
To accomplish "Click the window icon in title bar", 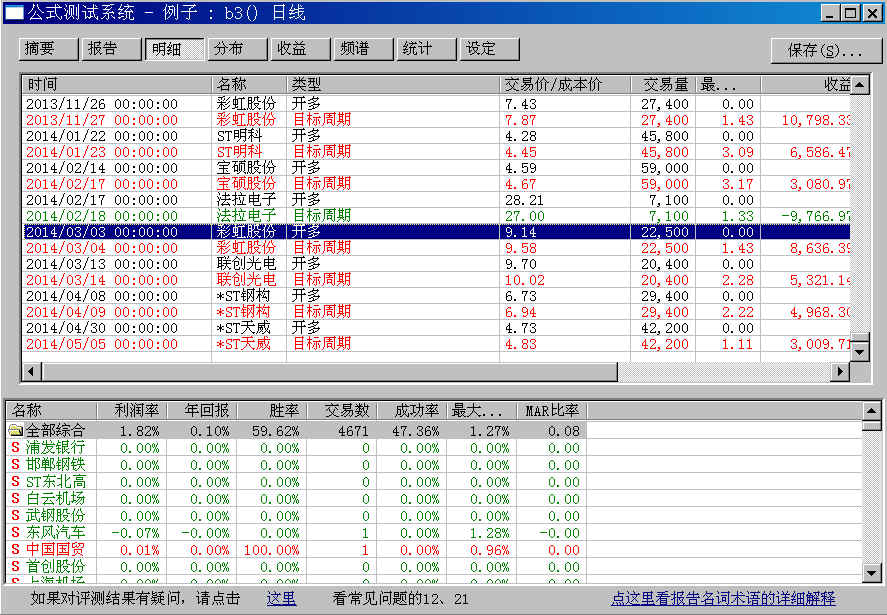I will (x=14, y=11).
